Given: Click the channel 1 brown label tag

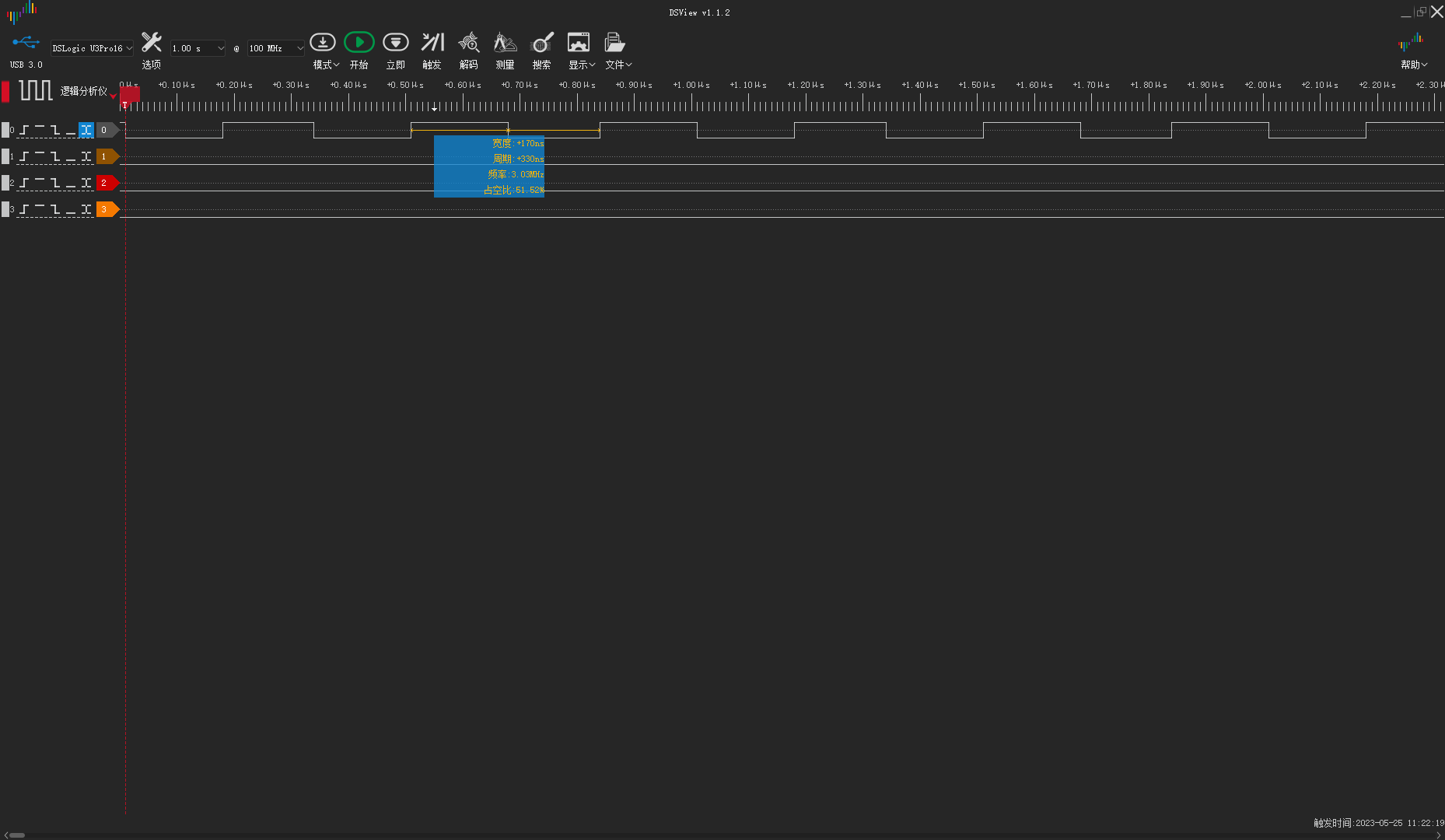Looking at the screenshot, I should [x=107, y=156].
